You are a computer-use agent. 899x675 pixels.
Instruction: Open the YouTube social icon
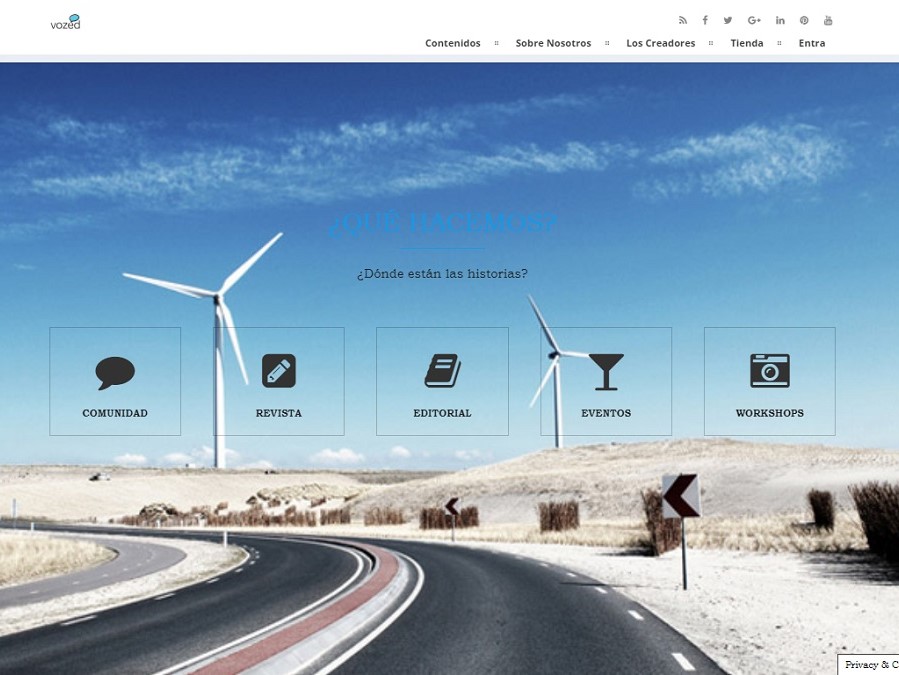click(828, 21)
